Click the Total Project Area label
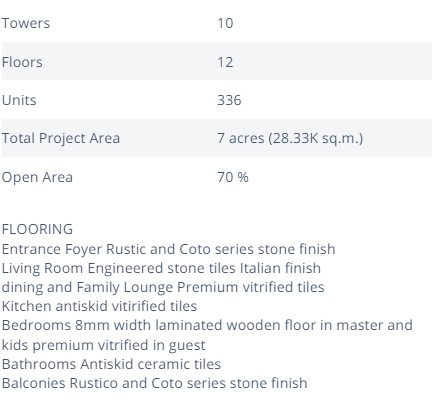 tap(61, 138)
